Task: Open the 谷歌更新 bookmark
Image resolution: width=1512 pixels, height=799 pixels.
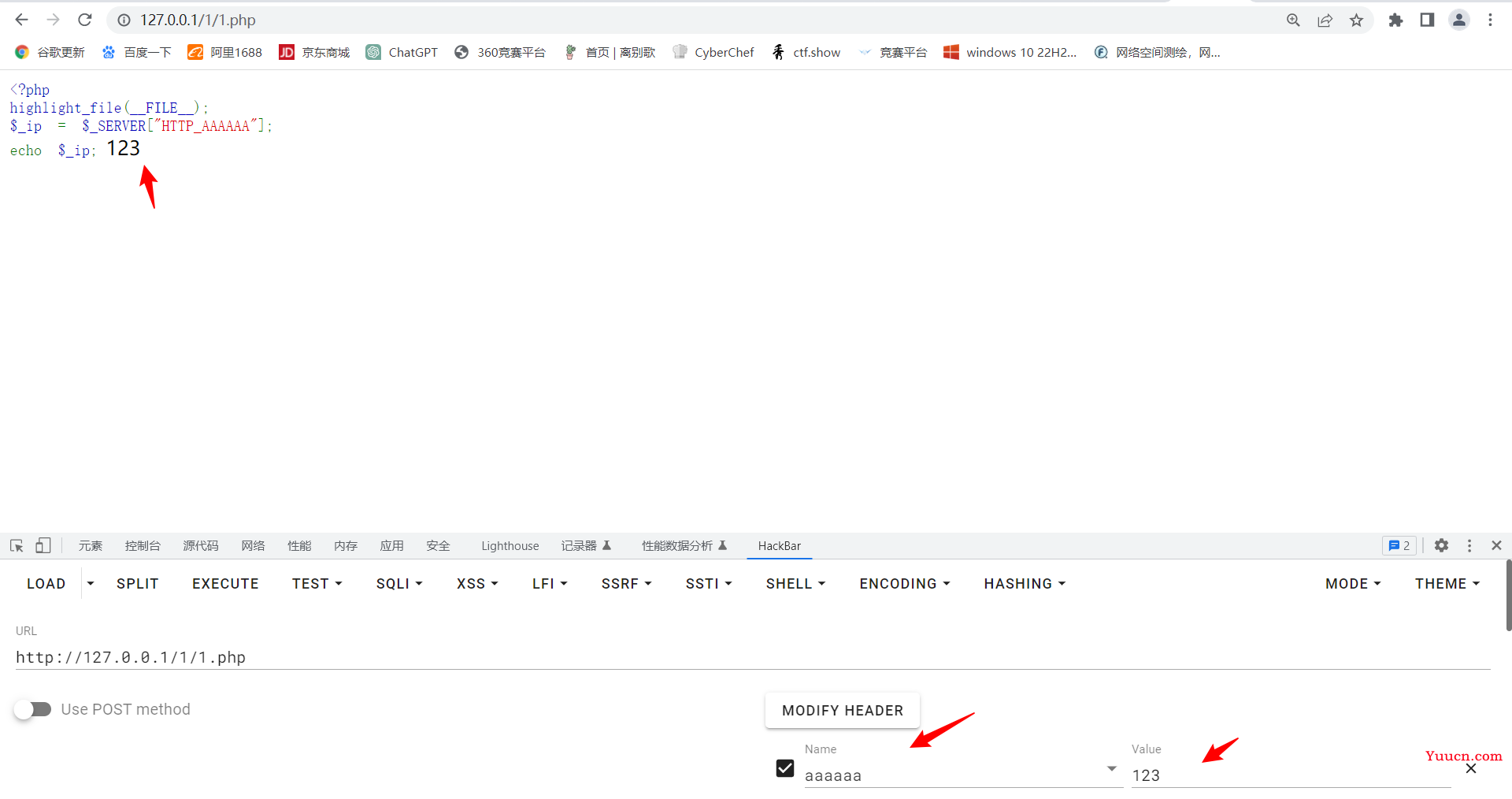Action: click(50, 52)
